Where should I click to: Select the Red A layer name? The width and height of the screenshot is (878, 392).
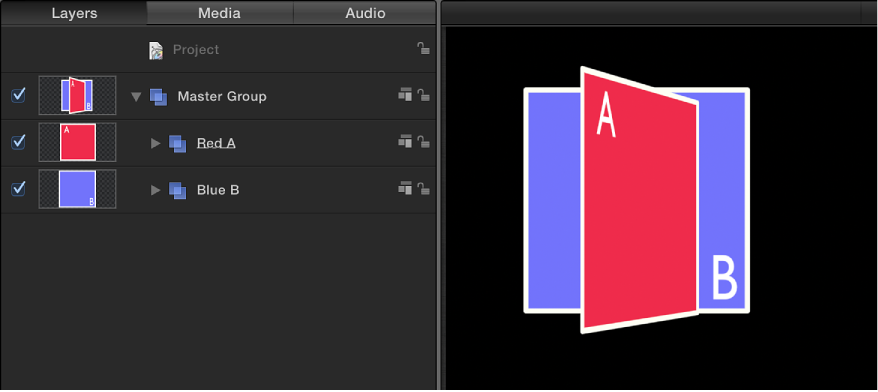[x=216, y=143]
